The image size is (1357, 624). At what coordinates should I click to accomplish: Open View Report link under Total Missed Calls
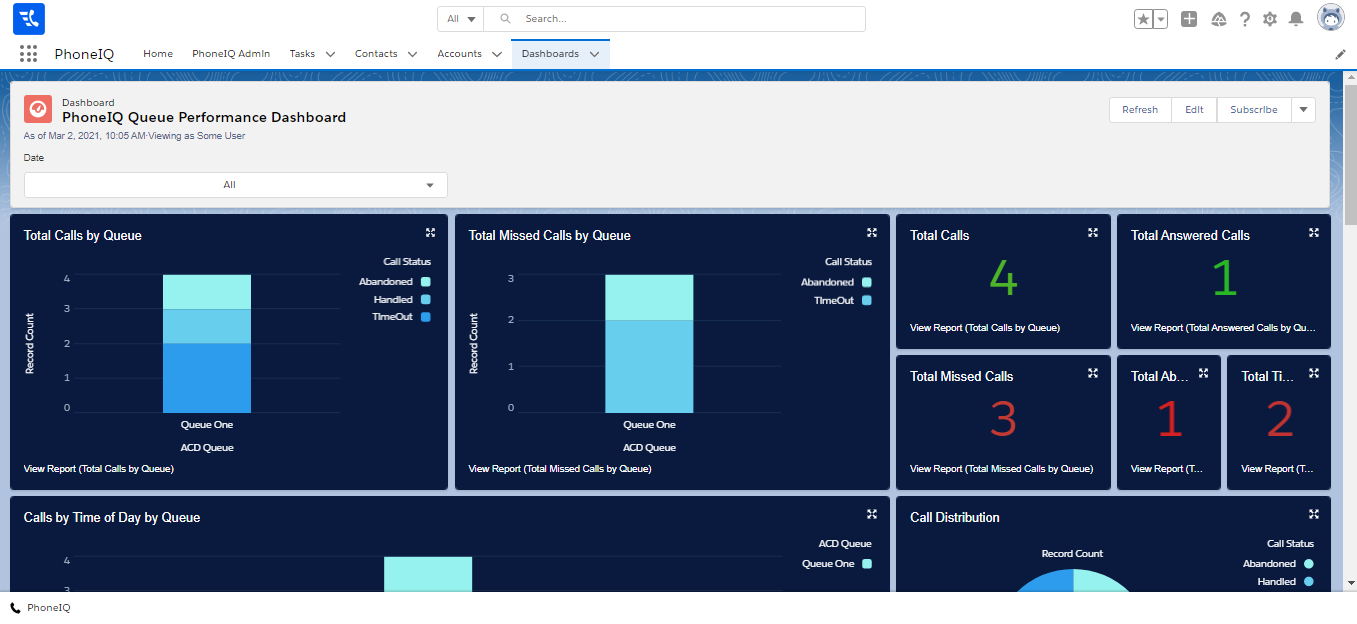click(x=1001, y=469)
